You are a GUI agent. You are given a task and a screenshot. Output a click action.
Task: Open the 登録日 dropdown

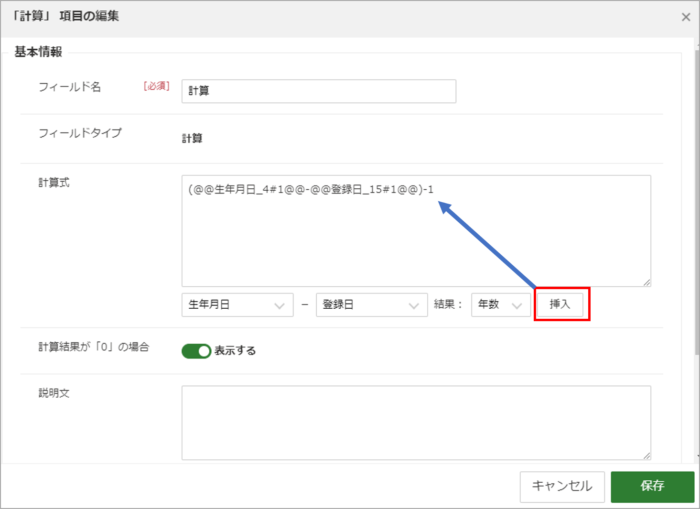click(x=372, y=305)
